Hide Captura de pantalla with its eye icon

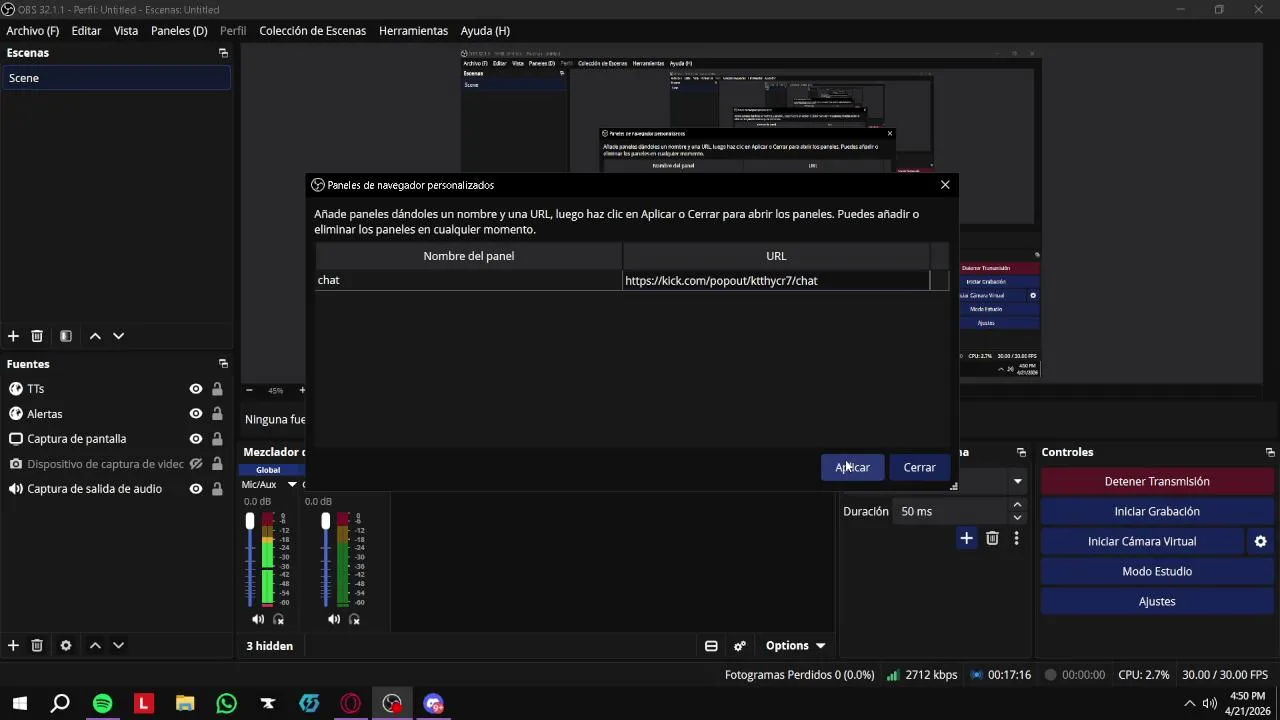click(x=196, y=439)
